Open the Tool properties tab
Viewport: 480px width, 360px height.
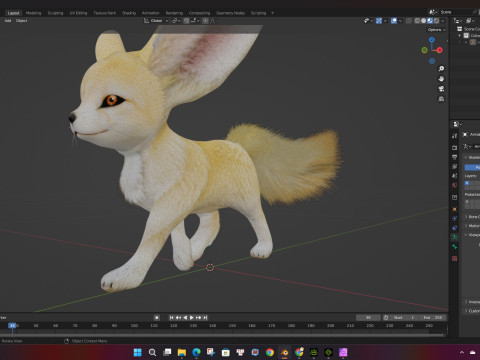pos(455,136)
